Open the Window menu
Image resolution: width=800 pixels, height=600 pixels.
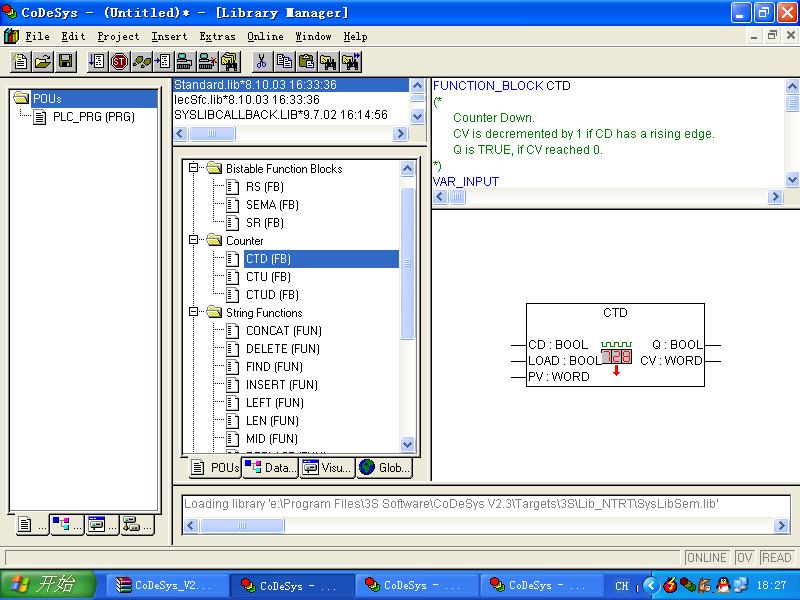point(313,36)
